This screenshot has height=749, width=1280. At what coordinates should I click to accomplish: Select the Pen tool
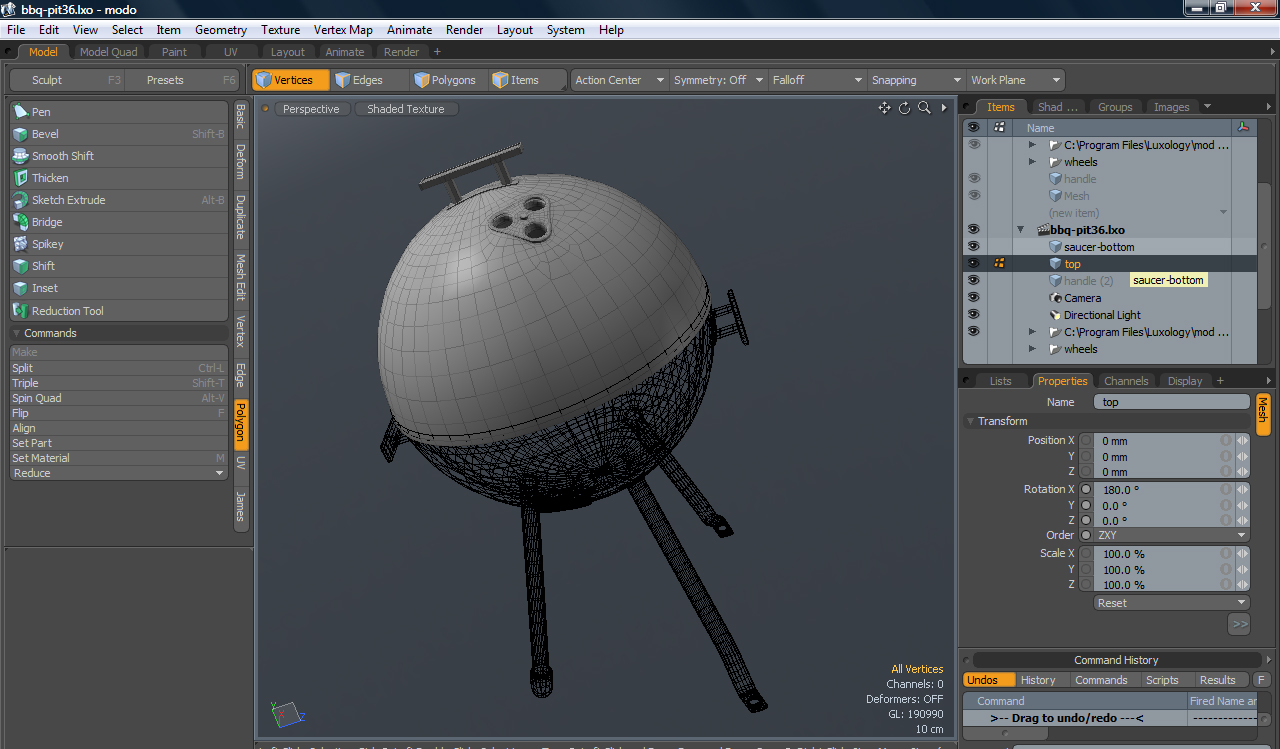point(119,112)
